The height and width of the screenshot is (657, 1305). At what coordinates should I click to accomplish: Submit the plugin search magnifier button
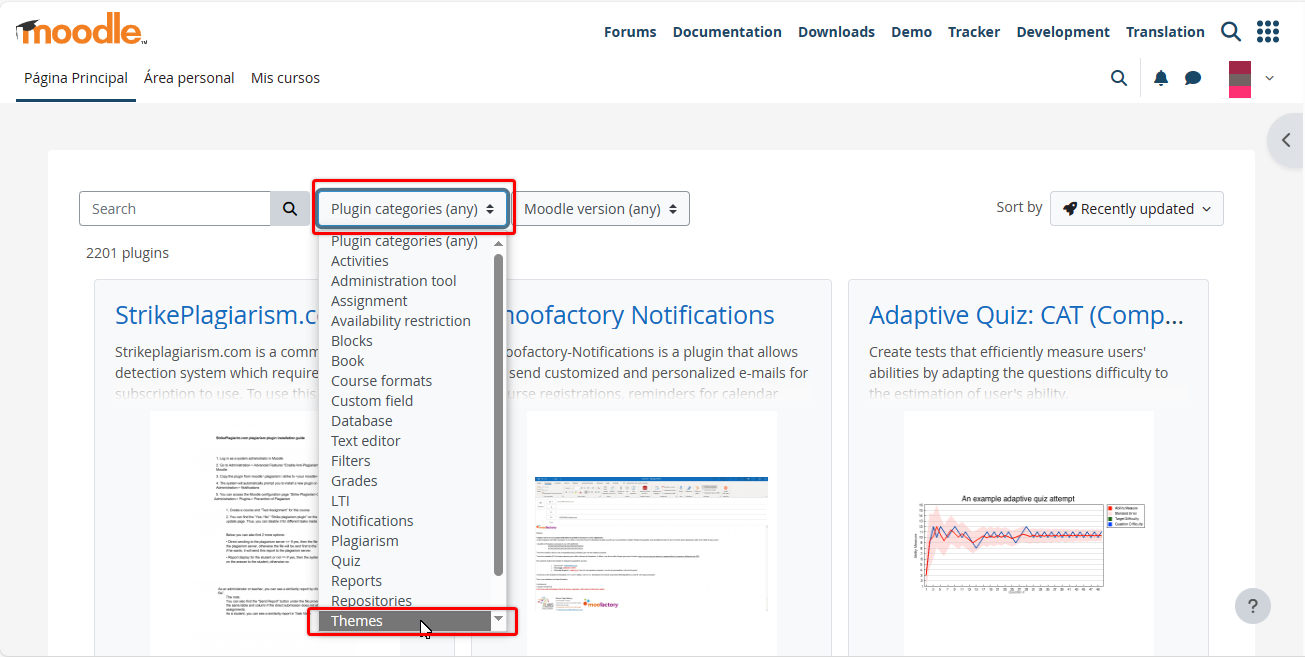(290, 209)
